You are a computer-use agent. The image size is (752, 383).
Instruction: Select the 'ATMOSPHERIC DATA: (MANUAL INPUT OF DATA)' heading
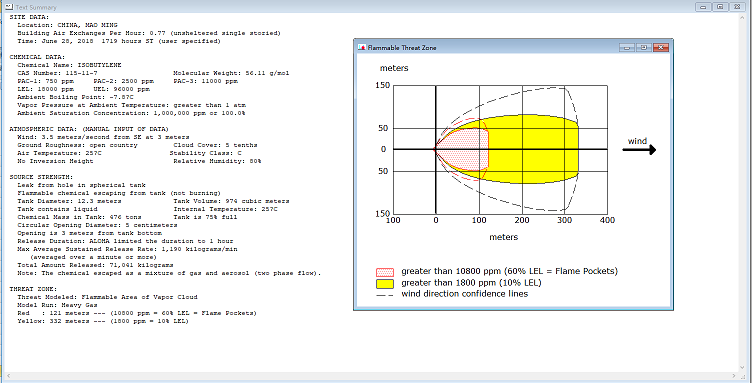point(89,129)
